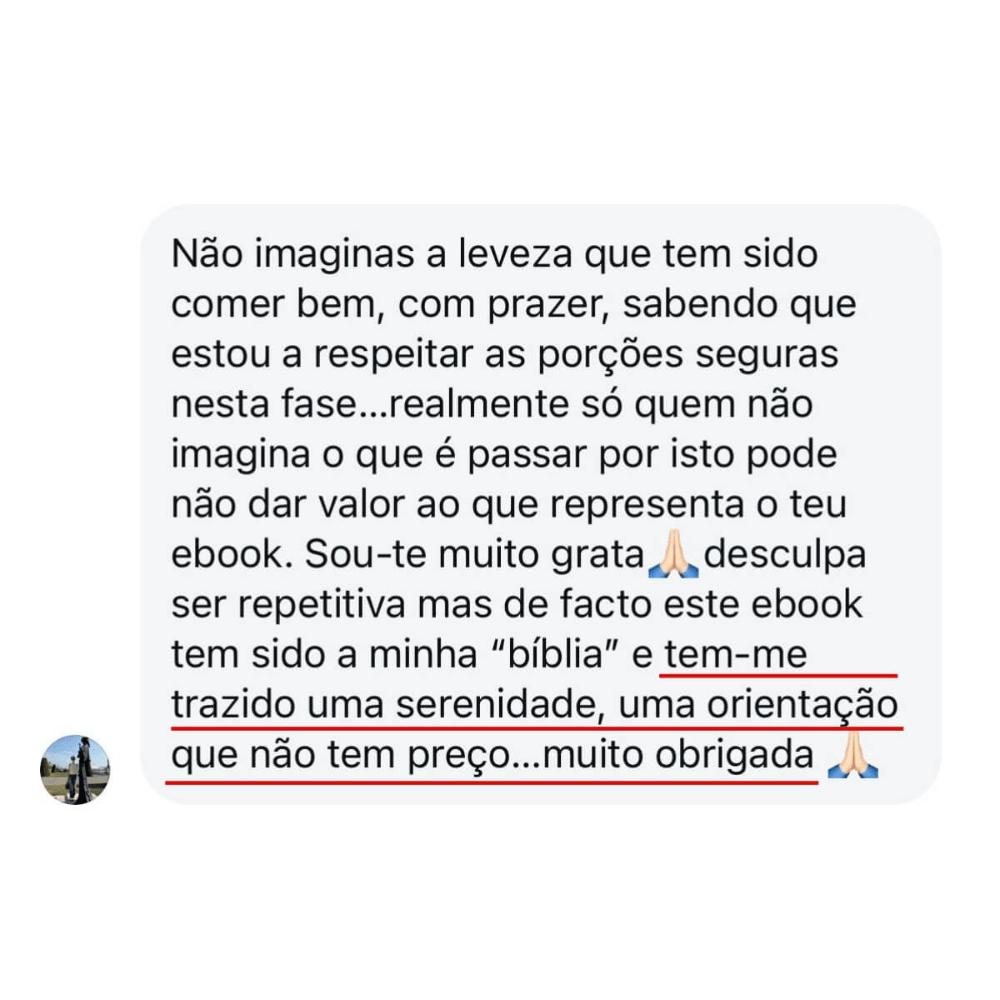Click 'Sou-te muito grata' text
Screen dimensions: 1000x1000
click(474, 554)
